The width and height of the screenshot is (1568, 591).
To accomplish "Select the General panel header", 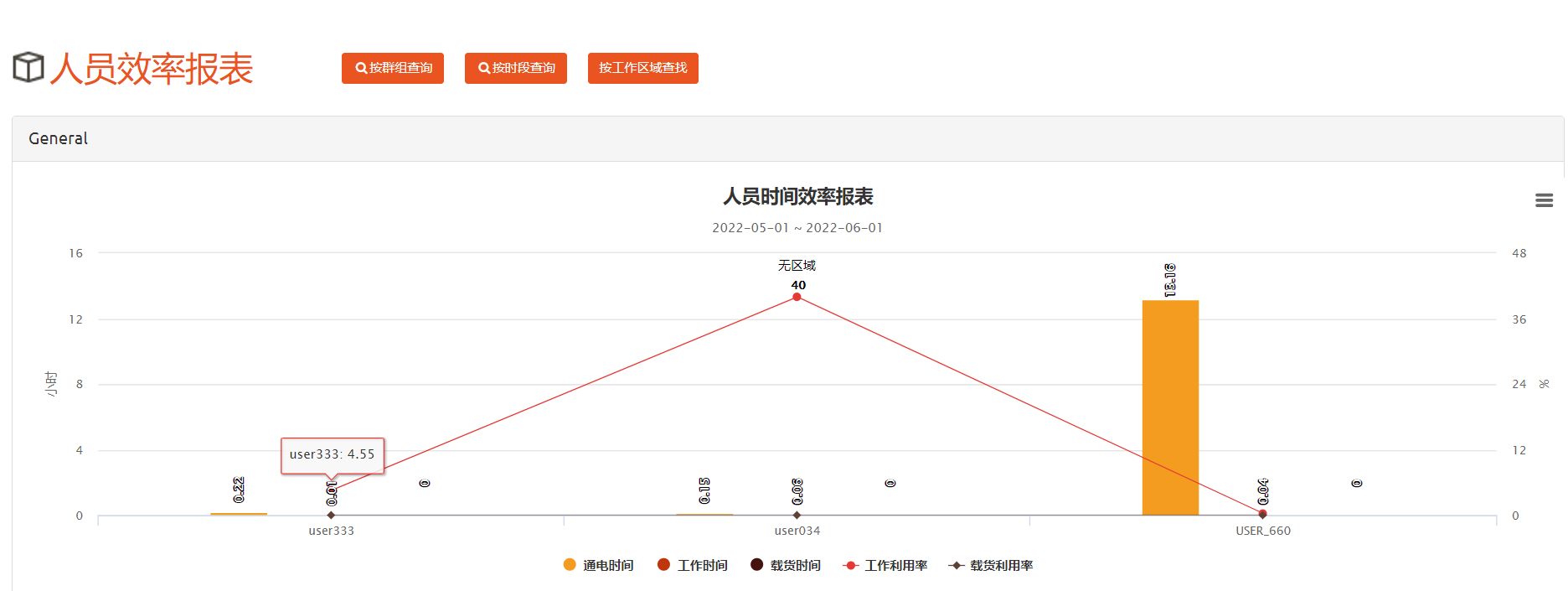I will point(59,139).
